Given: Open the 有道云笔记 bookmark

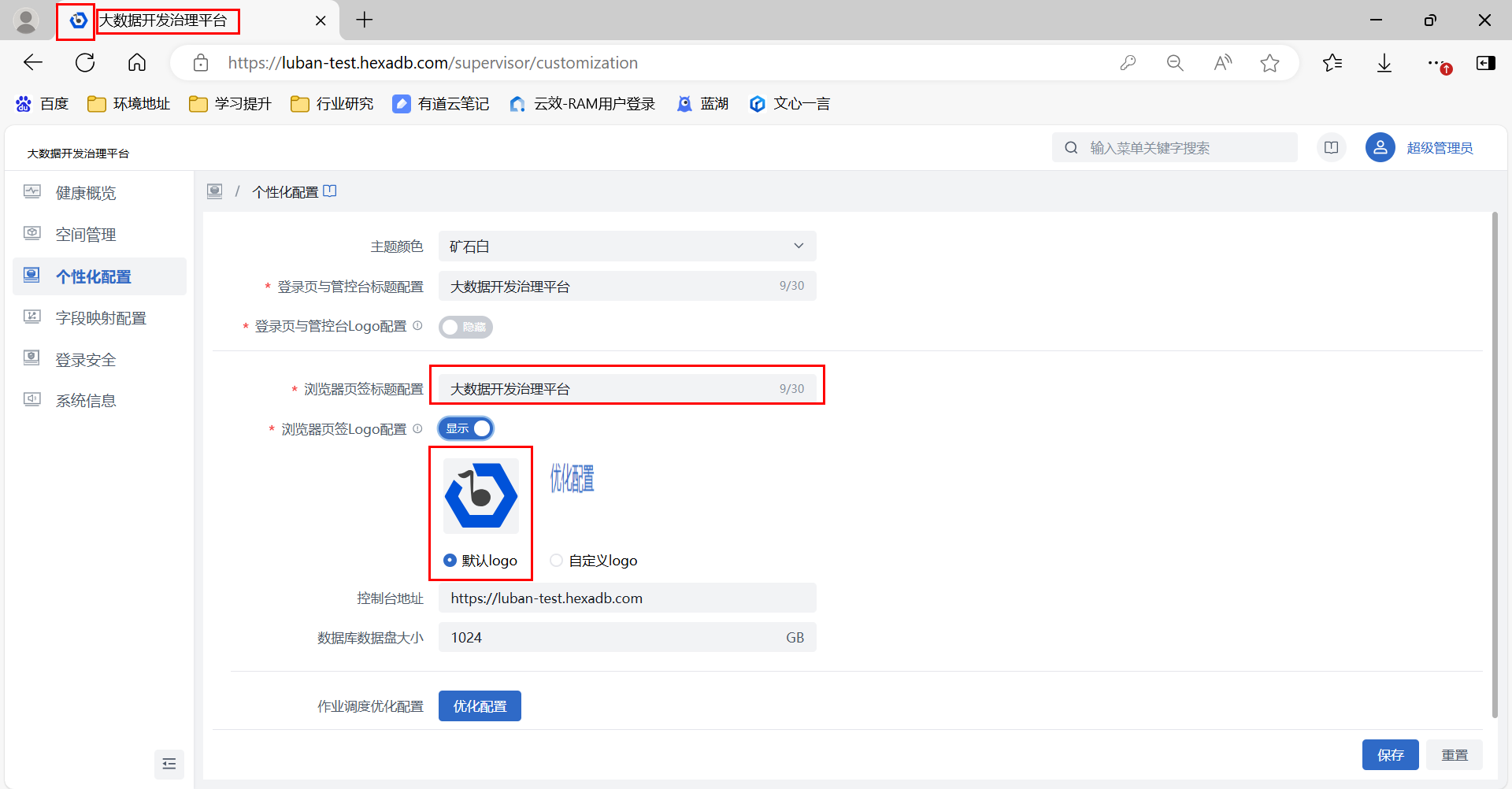Looking at the screenshot, I should (441, 104).
